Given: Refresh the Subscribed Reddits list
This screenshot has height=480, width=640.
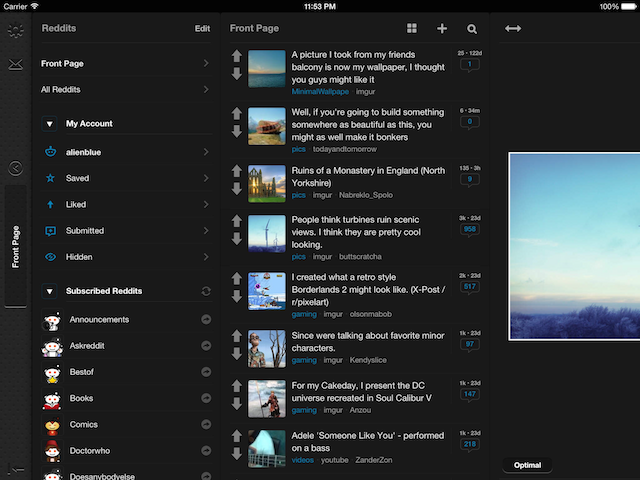Looking at the screenshot, I should coord(206,291).
